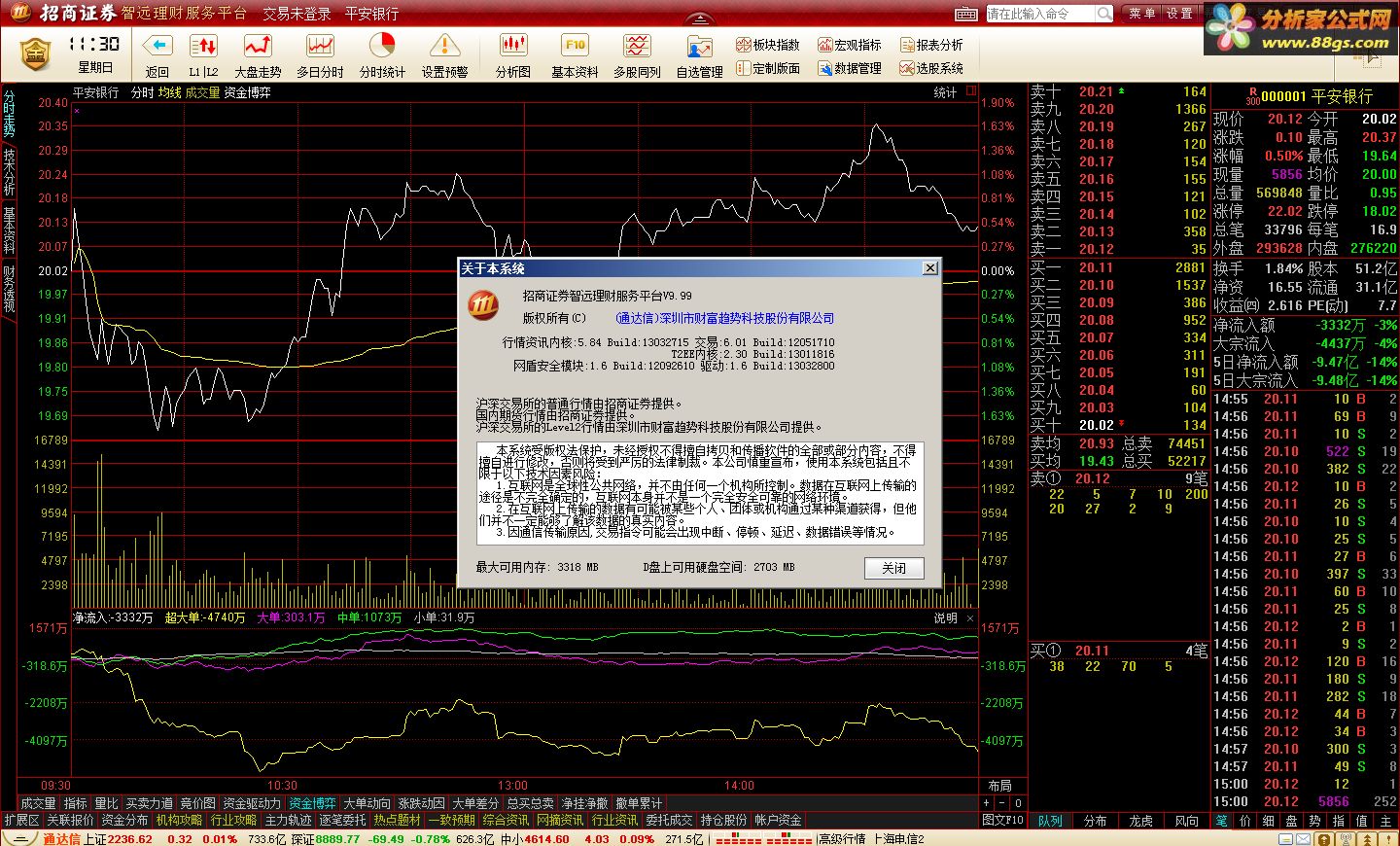This screenshot has width=1400, height=846.
Task: Click the red square icon beside 统计
Action: tap(970, 90)
